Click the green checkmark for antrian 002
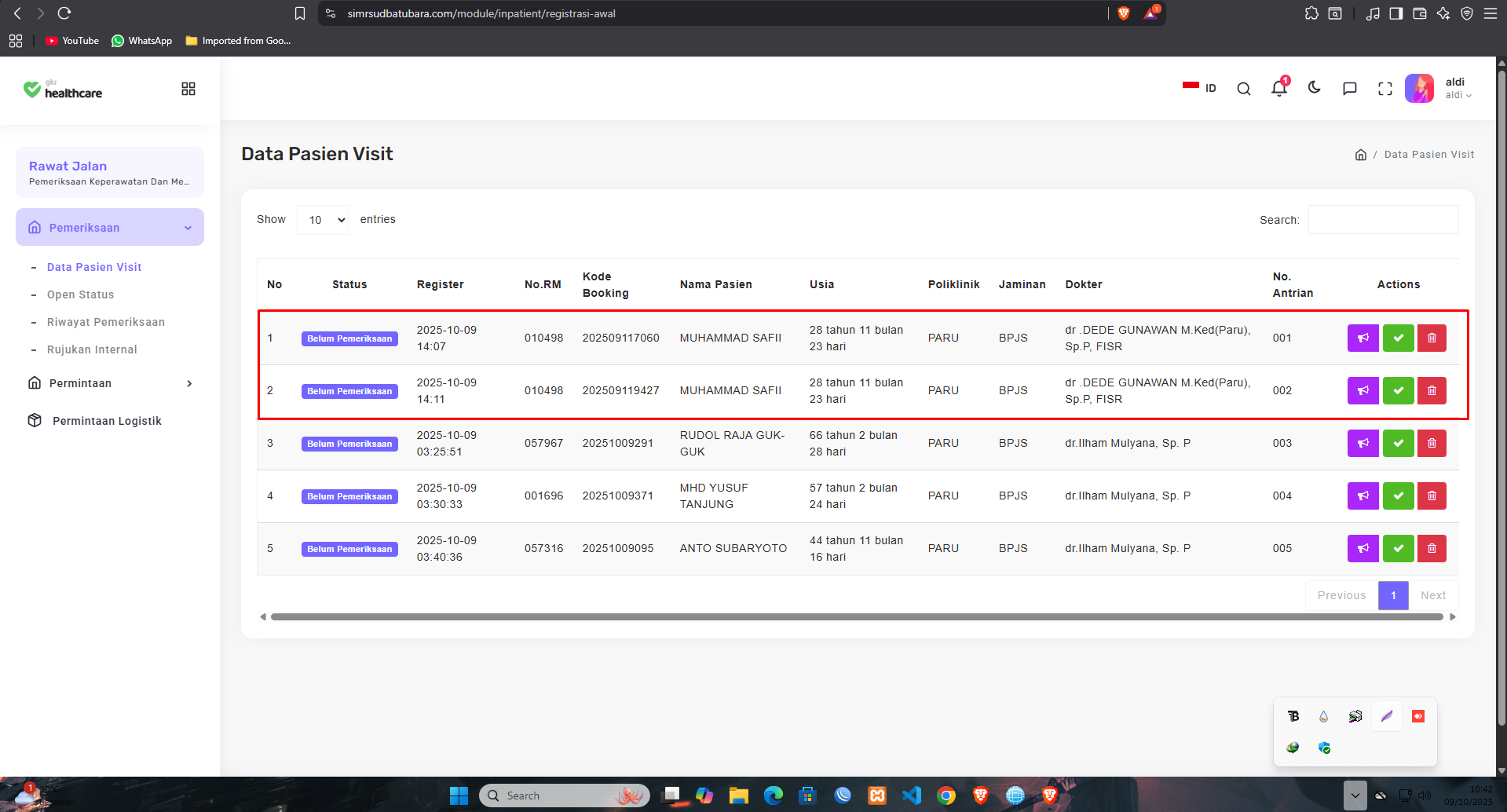The height and width of the screenshot is (812, 1507). [x=1398, y=390]
